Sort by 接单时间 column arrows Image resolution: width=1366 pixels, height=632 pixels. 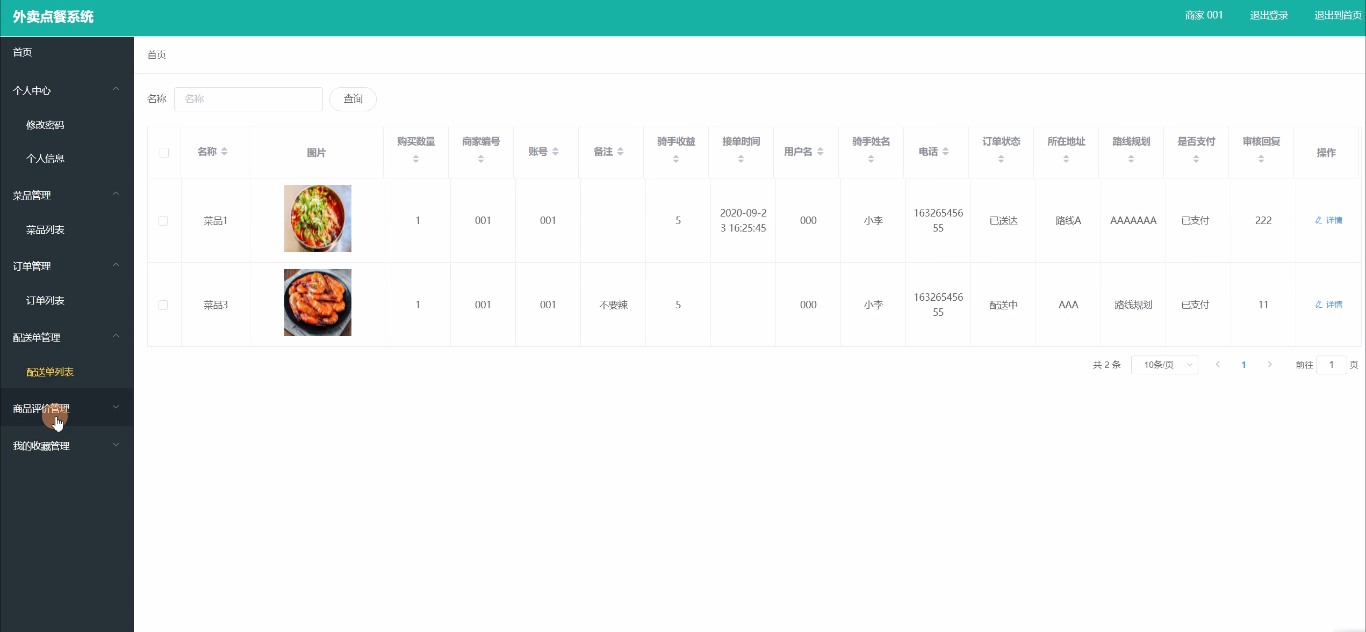pos(741,159)
